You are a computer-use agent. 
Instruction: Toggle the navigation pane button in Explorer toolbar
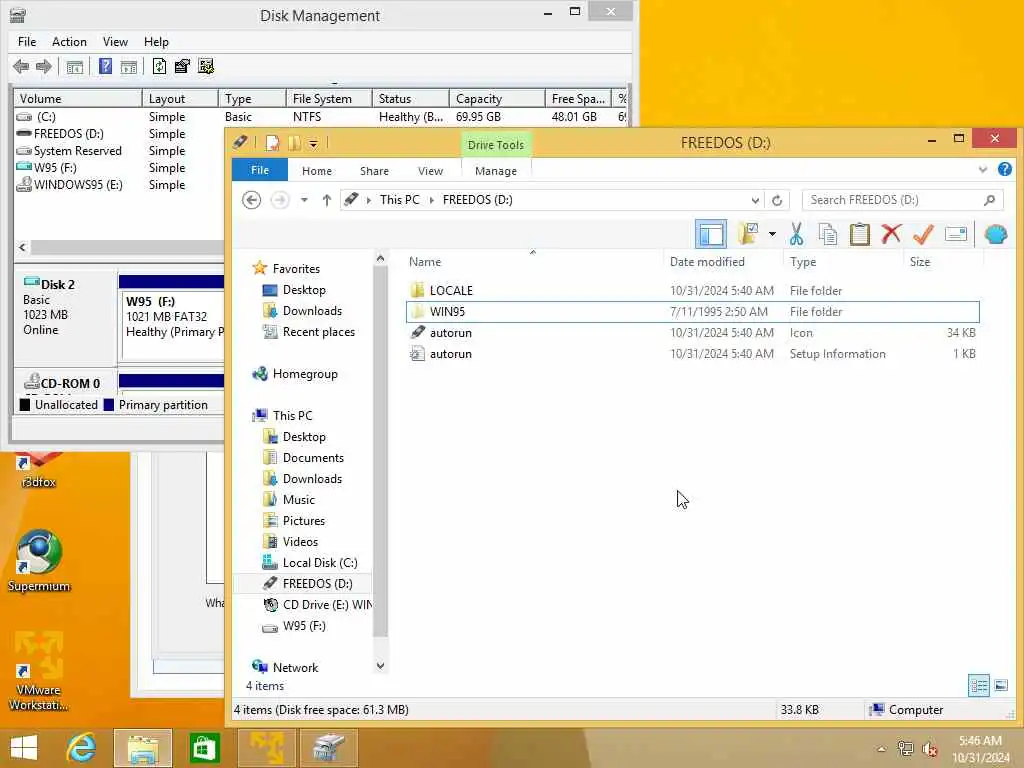[x=711, y=234]
